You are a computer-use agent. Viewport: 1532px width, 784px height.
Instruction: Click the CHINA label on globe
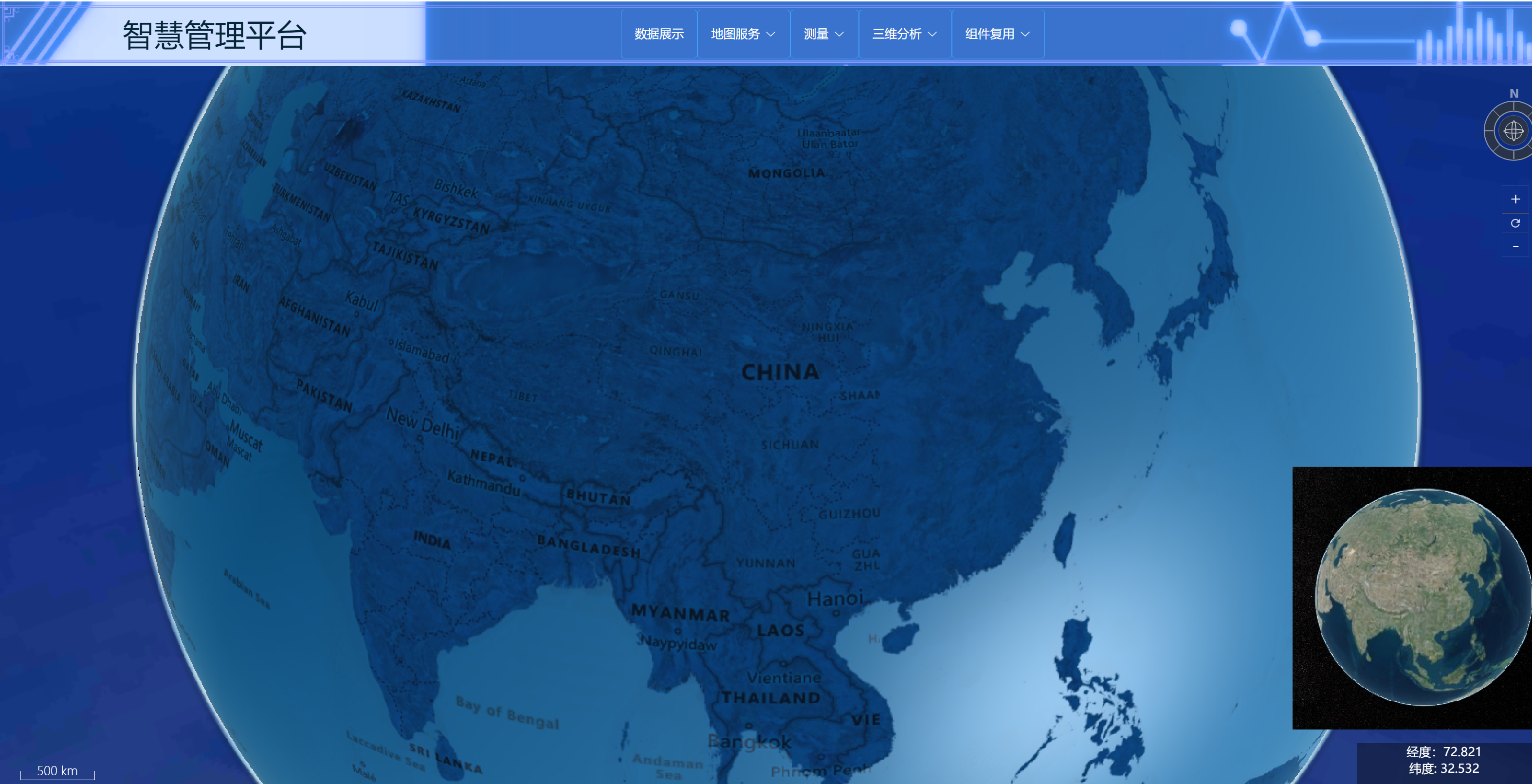pyautogui.click(x=780, y=372)
